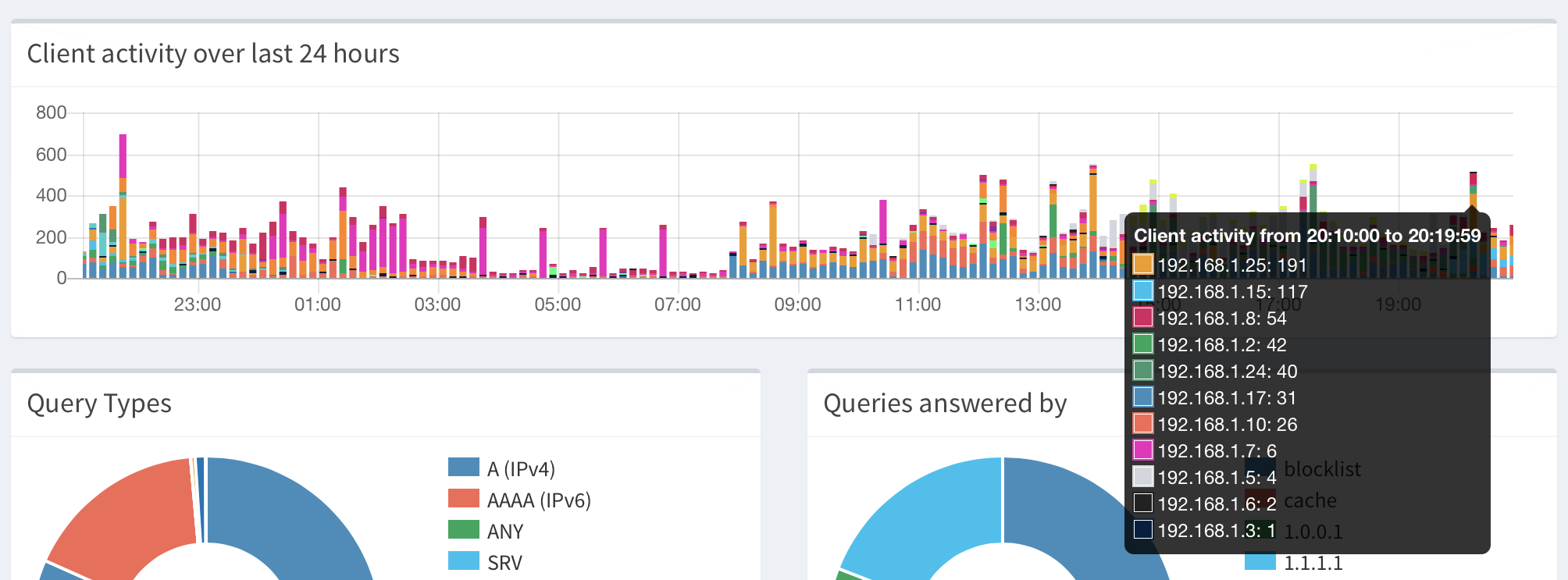Click the 800 y-axis label
Viewport: 1568px width, 580px height.
(x=52, y=112)
